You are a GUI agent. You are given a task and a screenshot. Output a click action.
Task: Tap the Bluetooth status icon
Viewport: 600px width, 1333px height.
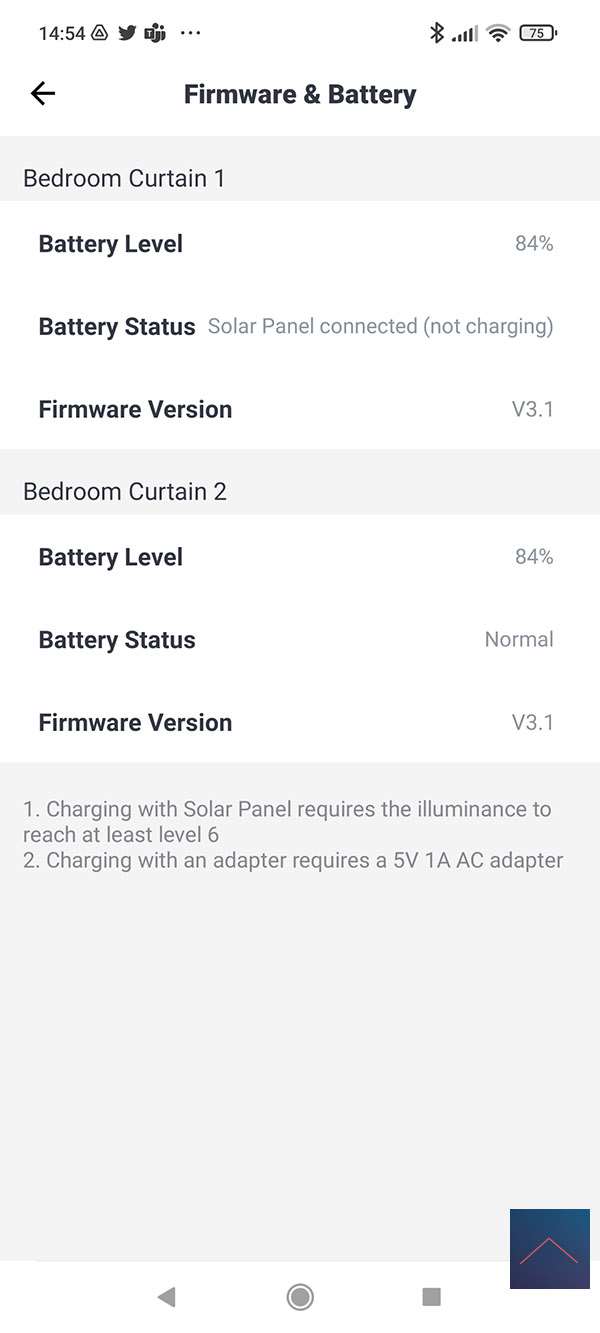coord(436,33)
